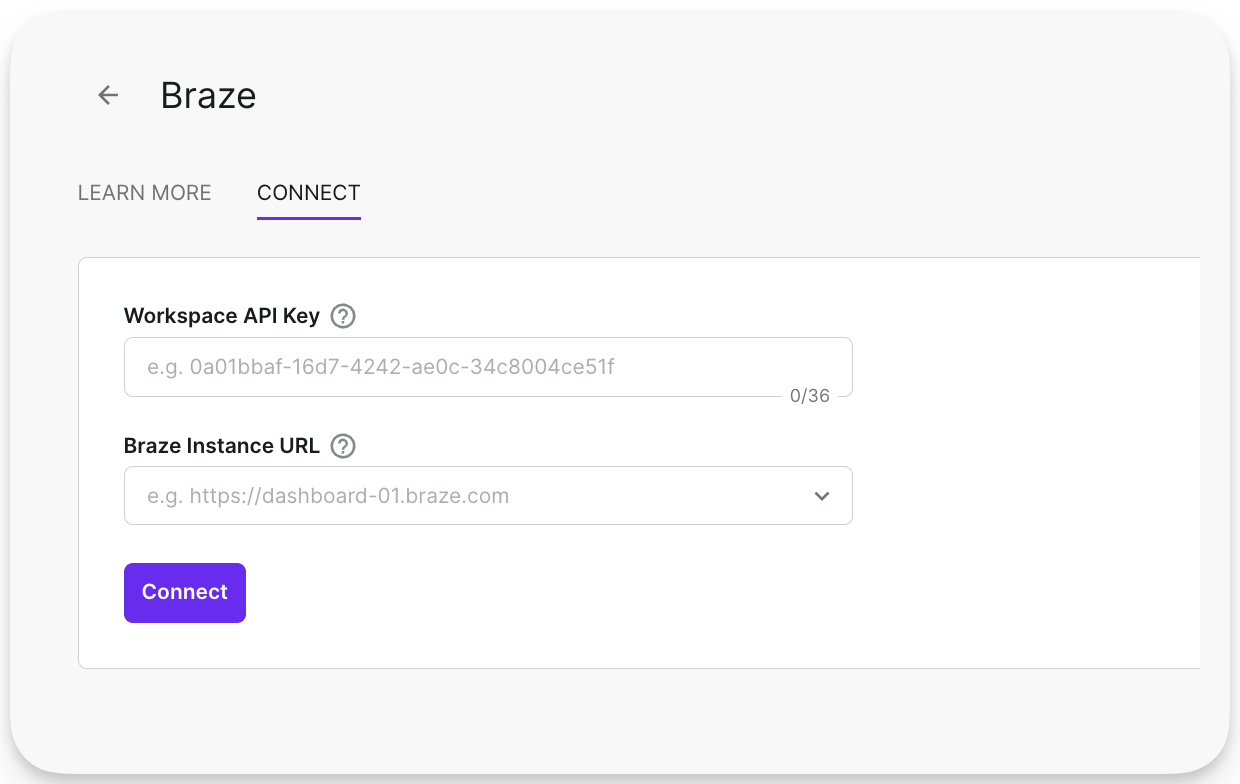Select the CONNECT tab
Image resolution: width=1240 pixels, height=784 pixels.
pos(308,192)
